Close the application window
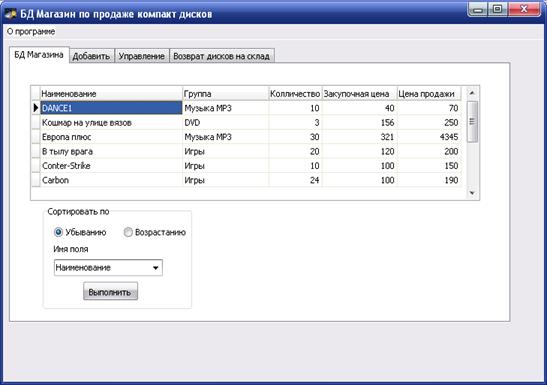 tap(524, 9)
